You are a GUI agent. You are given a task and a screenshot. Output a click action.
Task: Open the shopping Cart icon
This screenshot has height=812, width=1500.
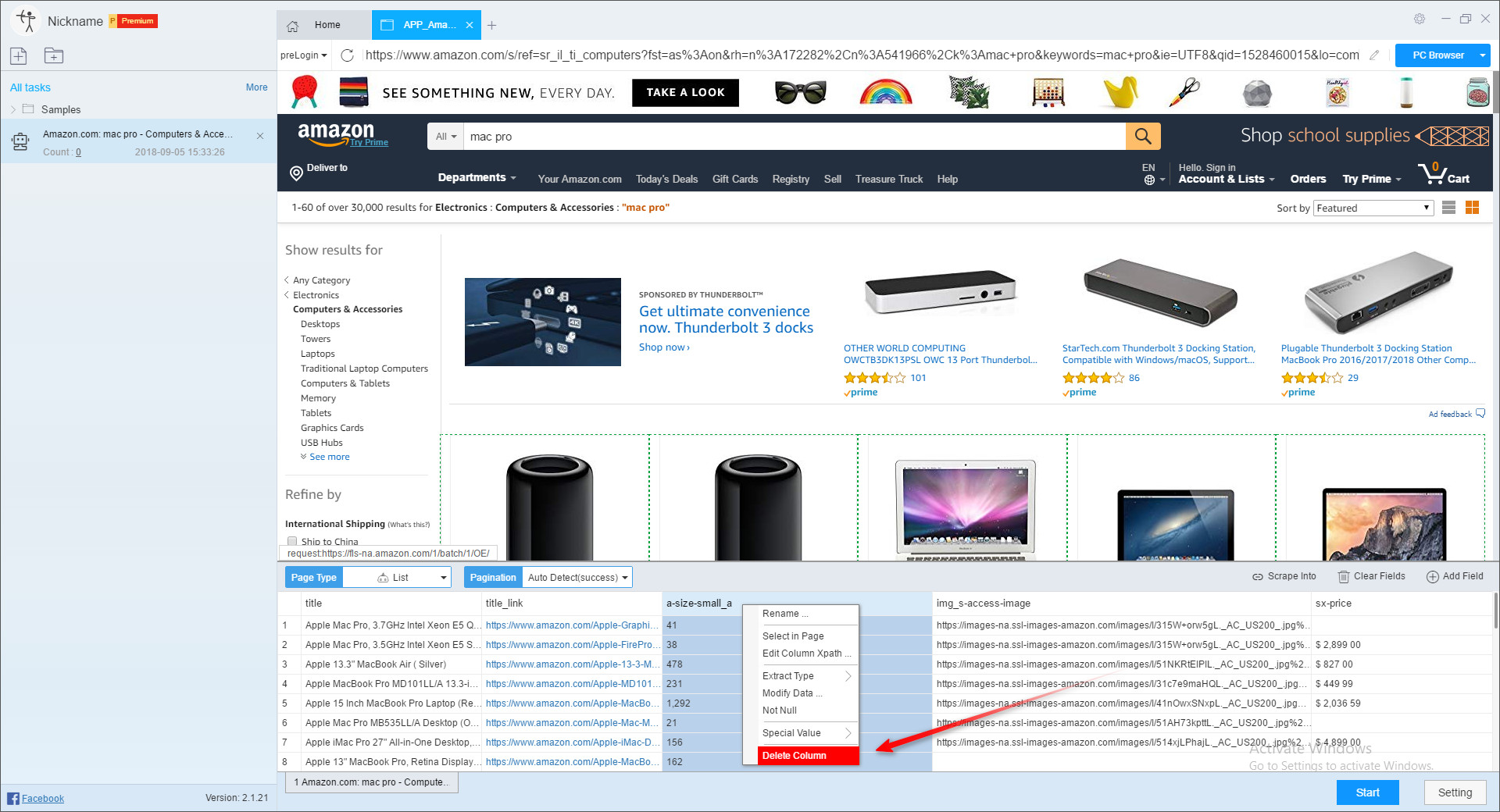[1444, 173]
